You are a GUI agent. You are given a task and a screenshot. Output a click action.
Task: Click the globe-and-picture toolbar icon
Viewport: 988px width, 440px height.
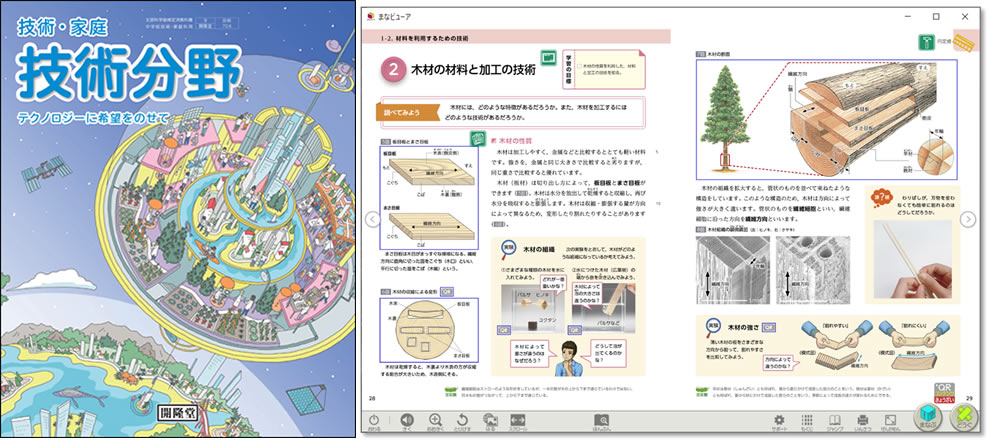(490, 420)
